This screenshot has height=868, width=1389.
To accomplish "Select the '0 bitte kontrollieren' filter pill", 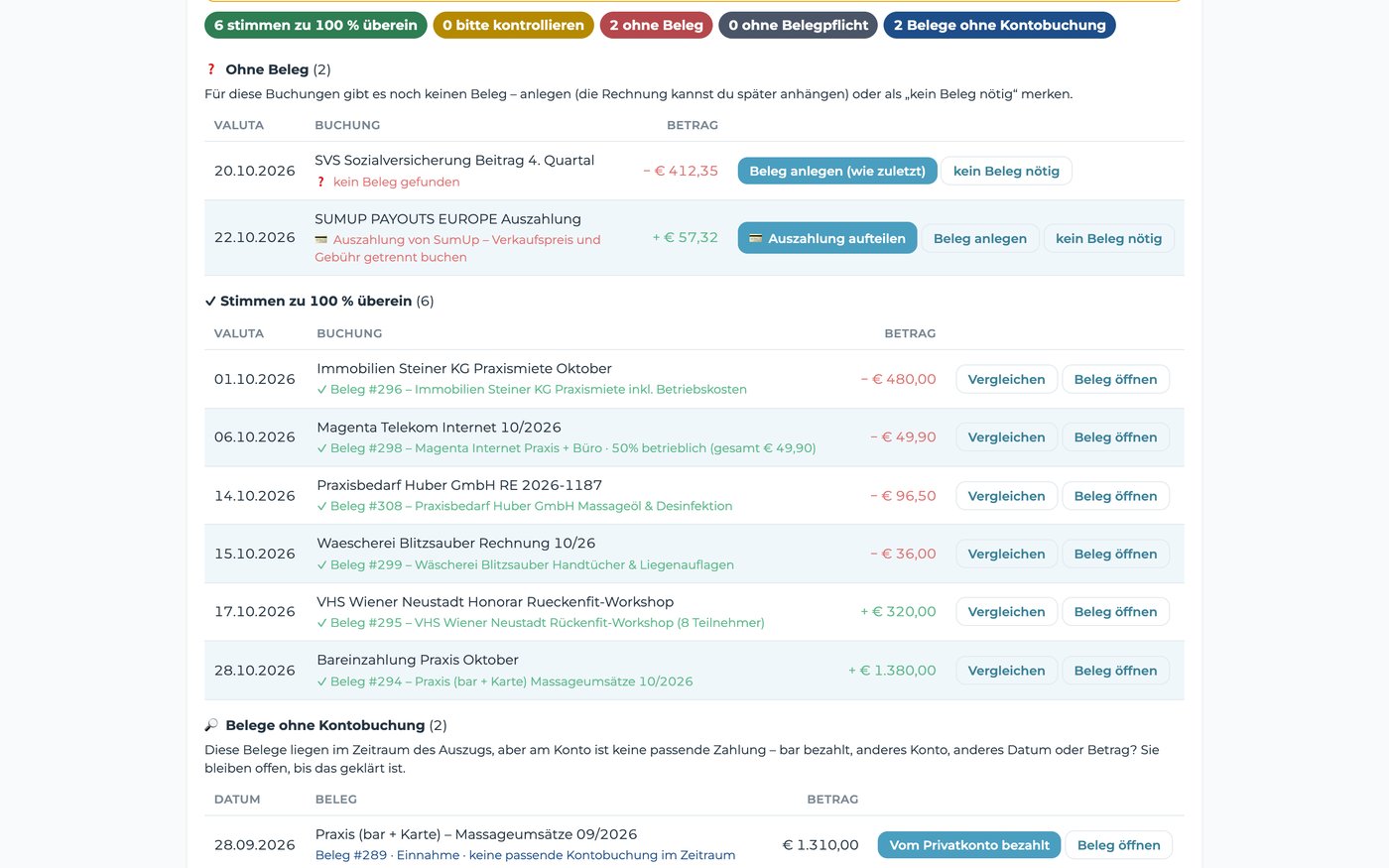I will 513,25.
